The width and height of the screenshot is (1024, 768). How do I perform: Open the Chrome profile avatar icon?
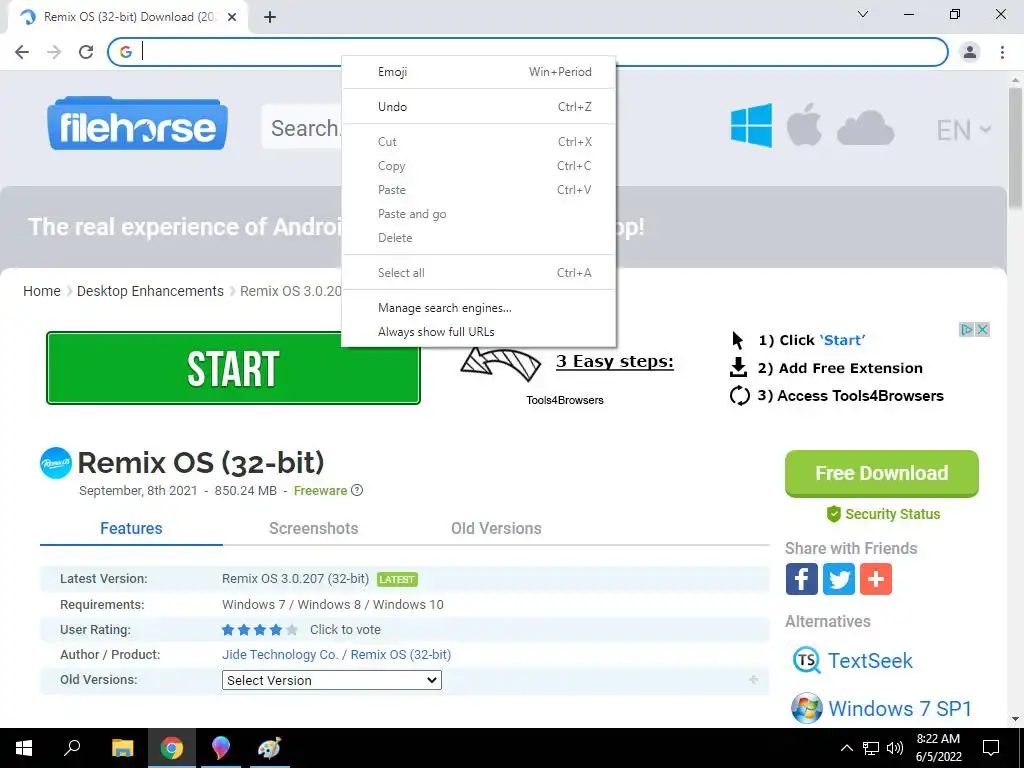970,52
